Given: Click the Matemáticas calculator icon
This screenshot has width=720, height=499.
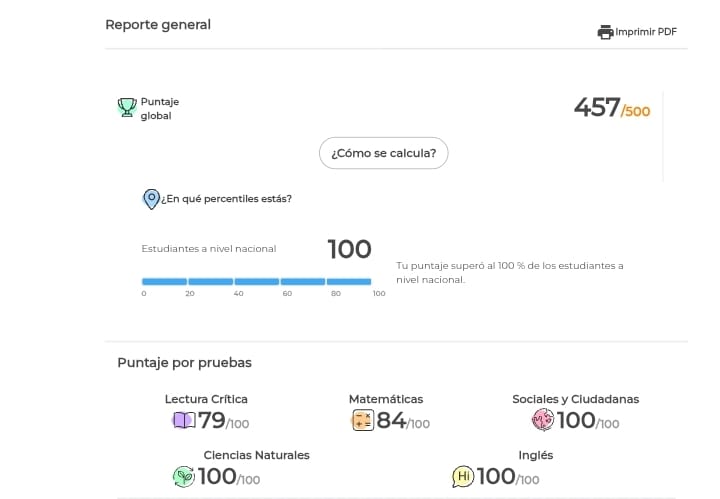Looking at the screenshot, I should (362, 421).
